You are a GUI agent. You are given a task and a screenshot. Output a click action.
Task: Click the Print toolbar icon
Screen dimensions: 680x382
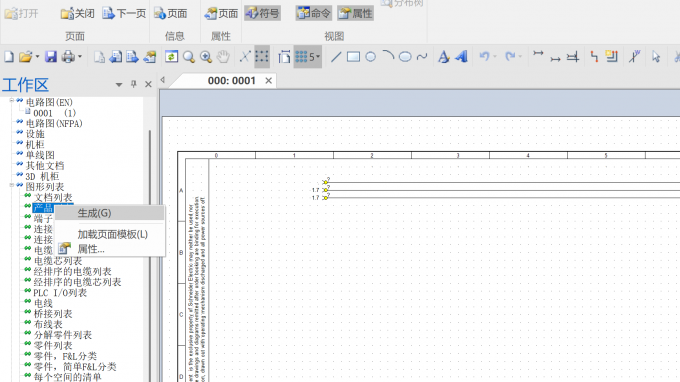coord(68,57)
